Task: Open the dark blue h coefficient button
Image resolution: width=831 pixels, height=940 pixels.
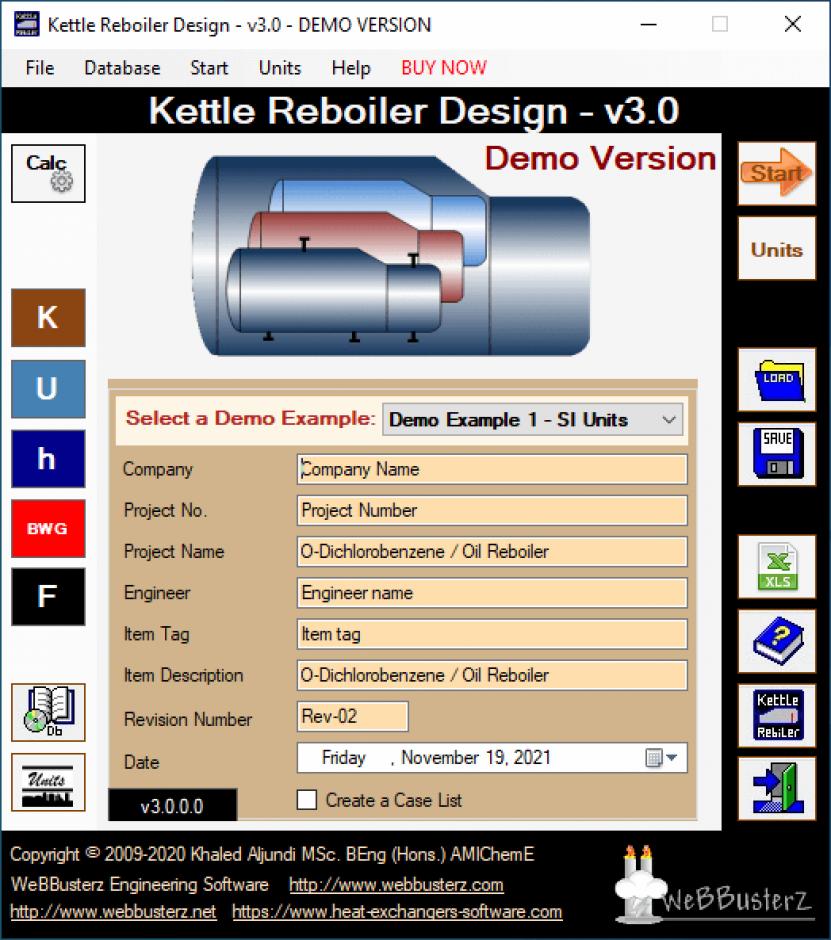Action: click(x=48, y=459)
